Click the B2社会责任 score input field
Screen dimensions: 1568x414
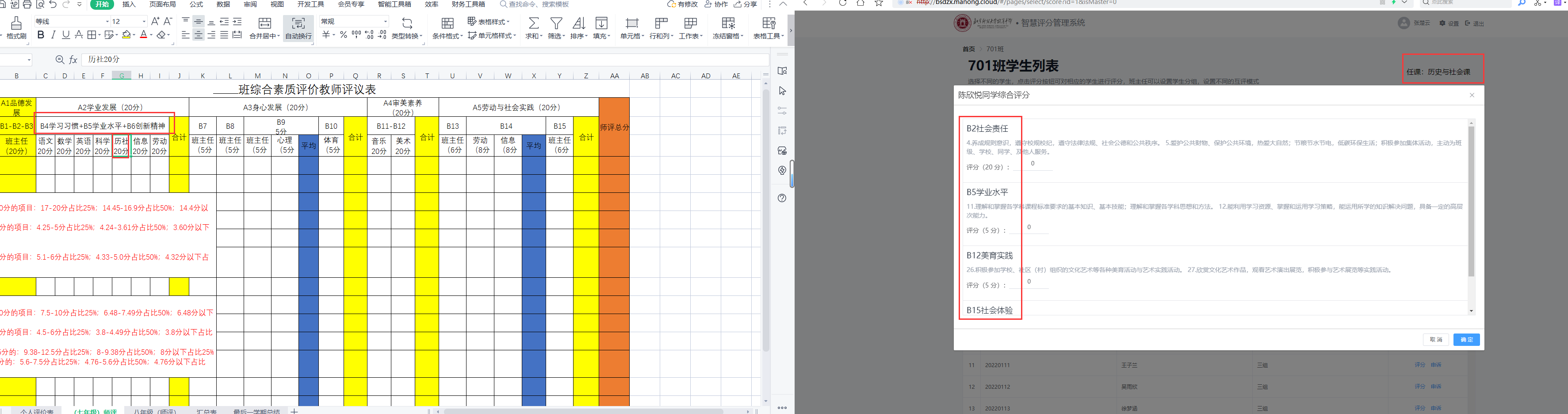pos(1033,164)
